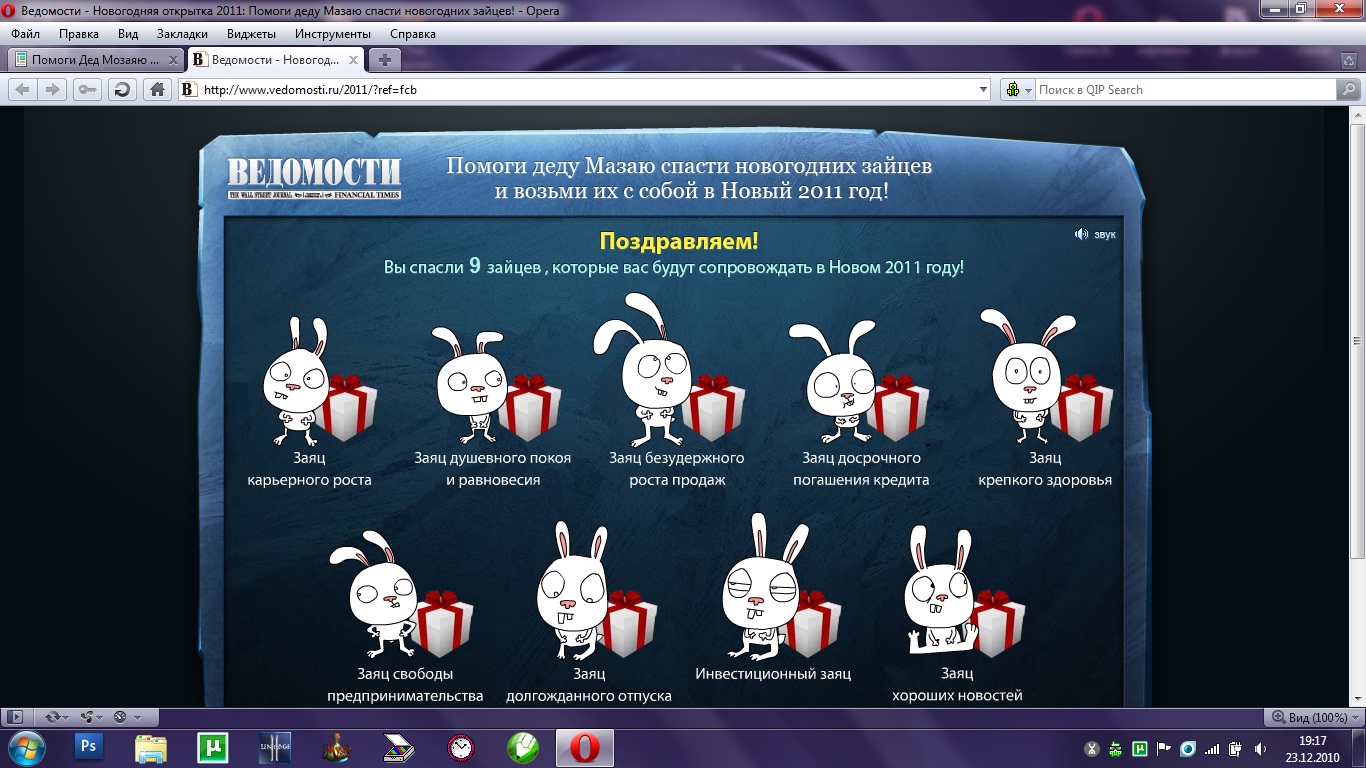Click the uTorrent tray icon
1366x768 pixels.
pos(1140,749)
